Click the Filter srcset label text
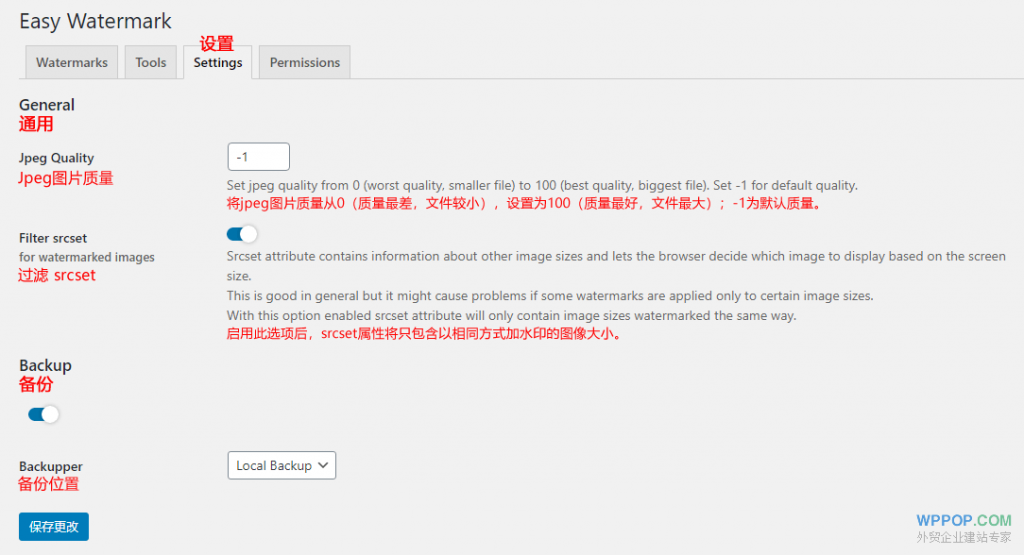This screenshot has height=555, width=1024. point(53,238)
